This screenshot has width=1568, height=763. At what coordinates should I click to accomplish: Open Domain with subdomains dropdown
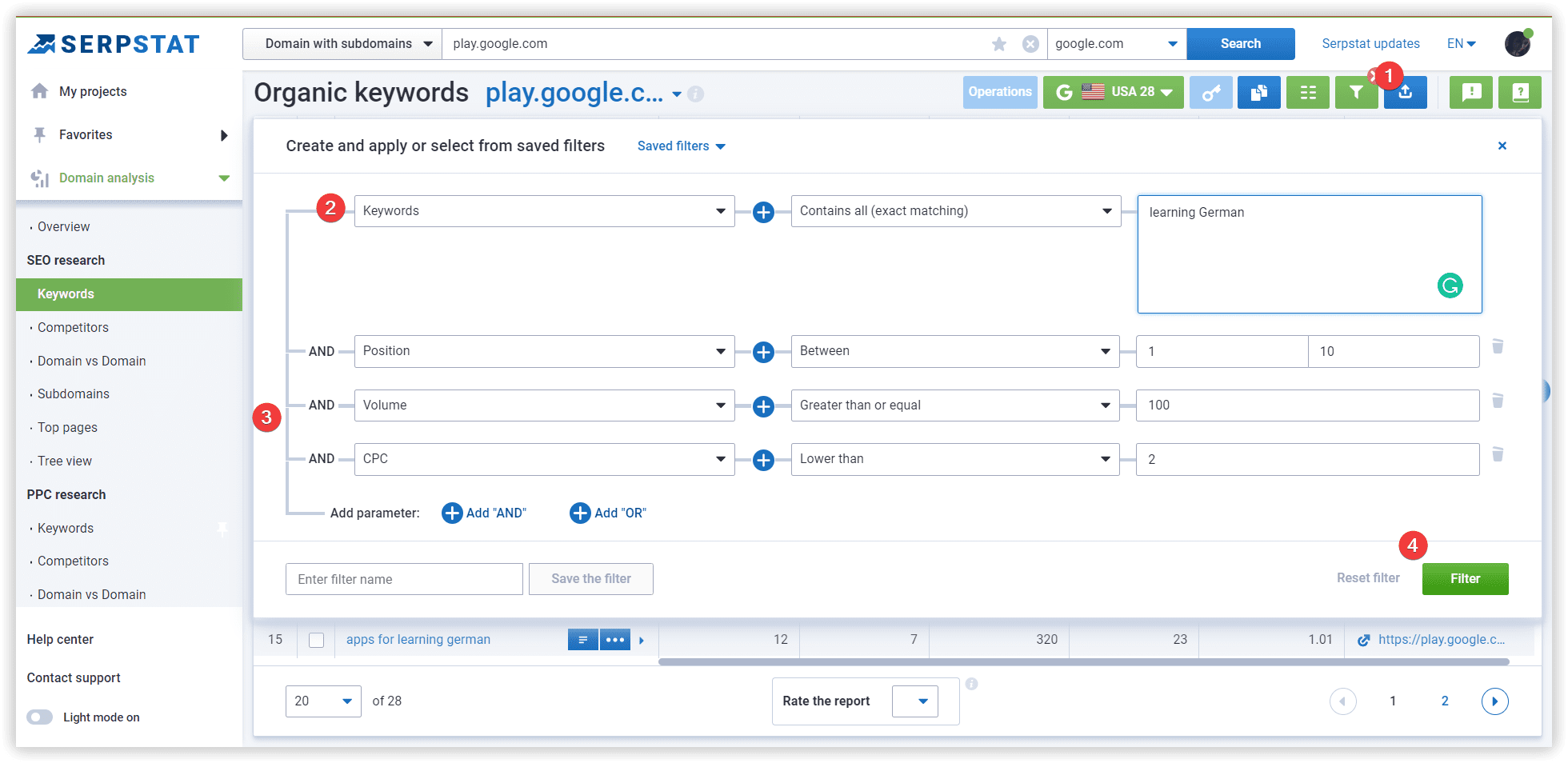[x=343, y=44]
